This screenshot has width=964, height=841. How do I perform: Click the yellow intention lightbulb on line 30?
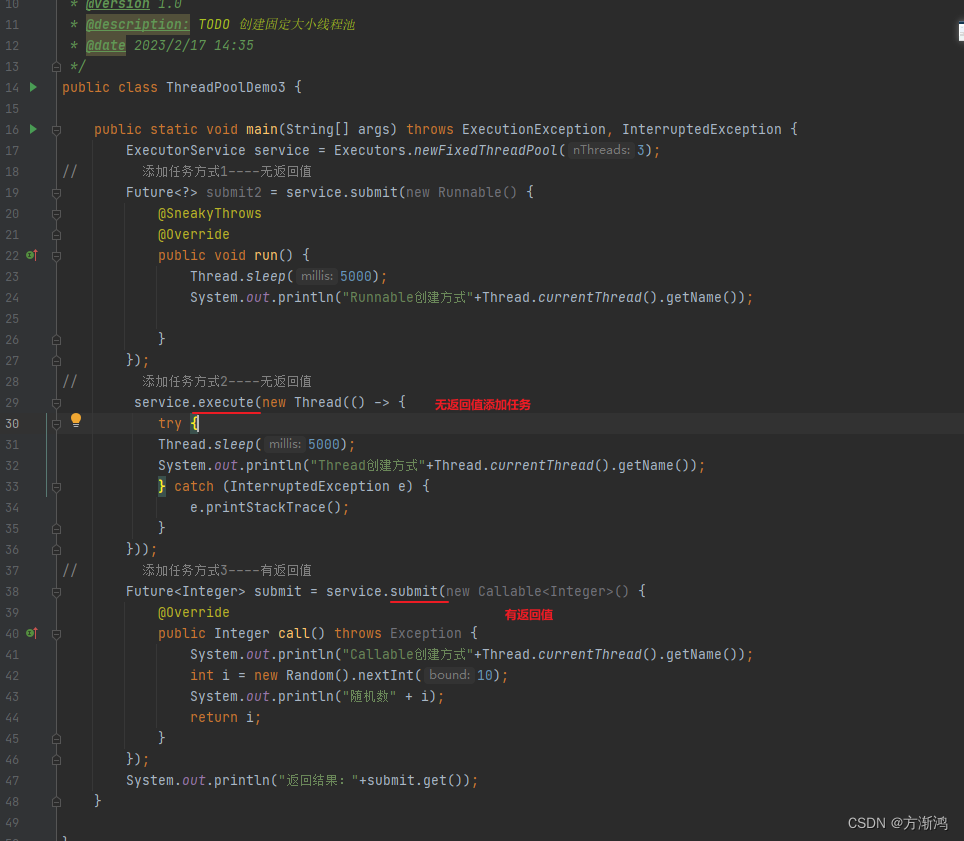point(76,420)
